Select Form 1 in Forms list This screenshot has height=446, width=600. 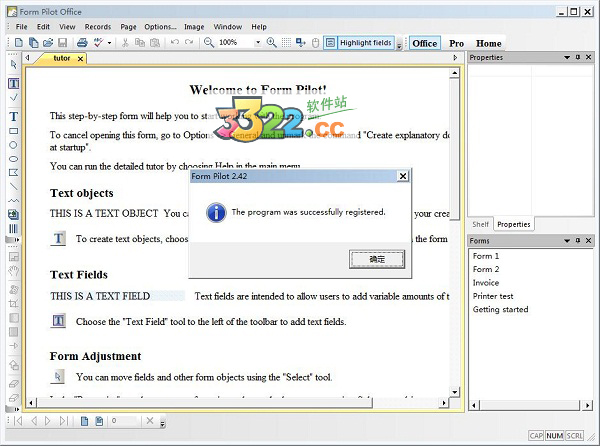point(486,256)
